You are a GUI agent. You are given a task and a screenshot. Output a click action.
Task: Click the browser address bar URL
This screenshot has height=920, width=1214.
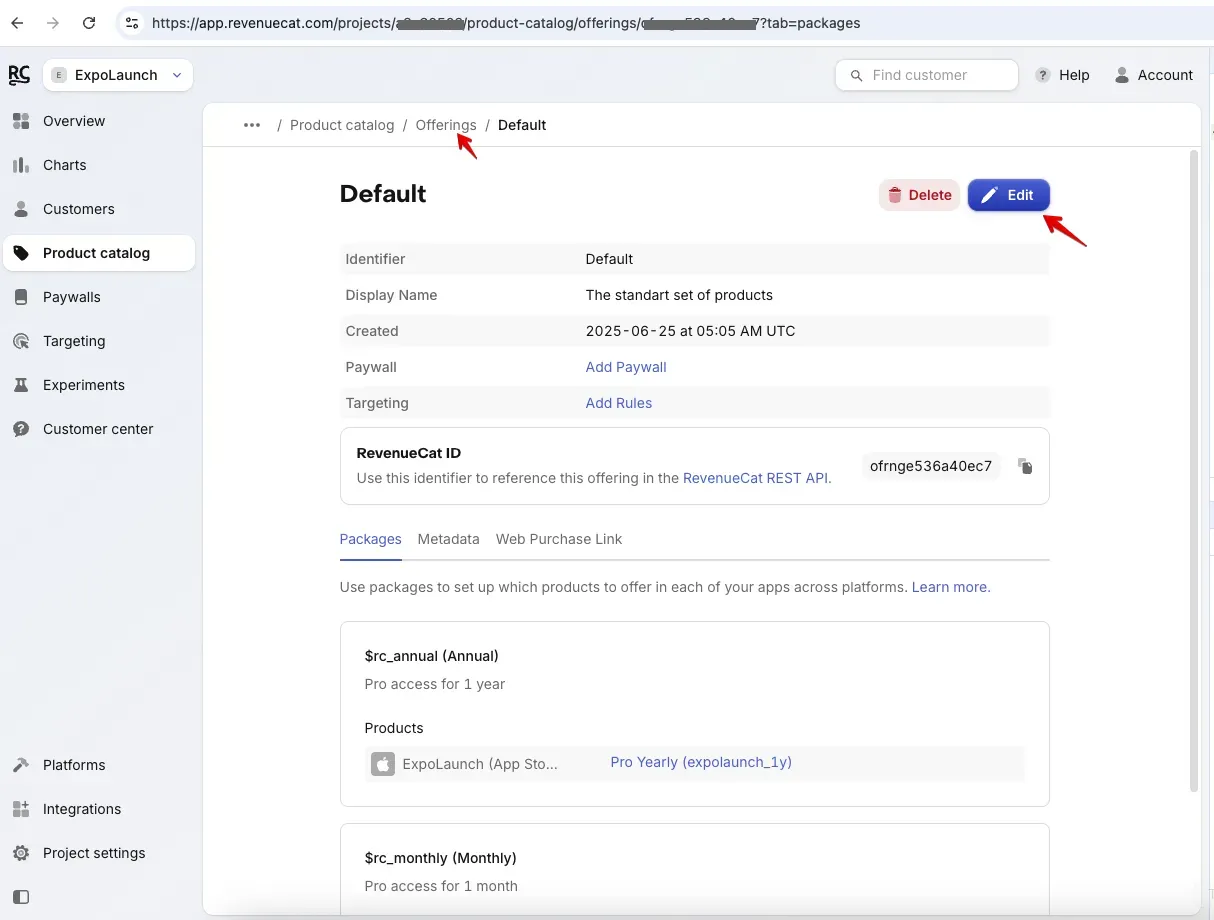point(506,22)
